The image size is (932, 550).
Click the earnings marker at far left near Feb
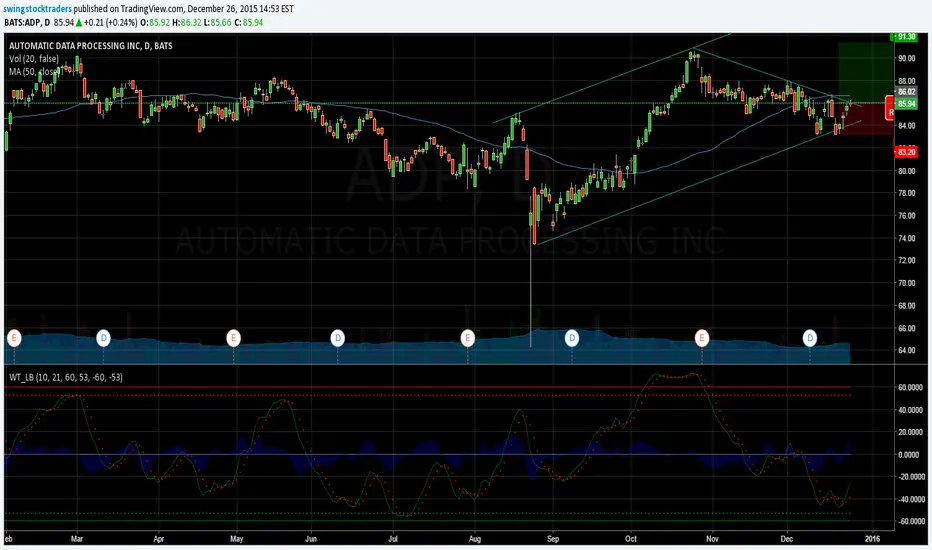(x=14, y=338)
